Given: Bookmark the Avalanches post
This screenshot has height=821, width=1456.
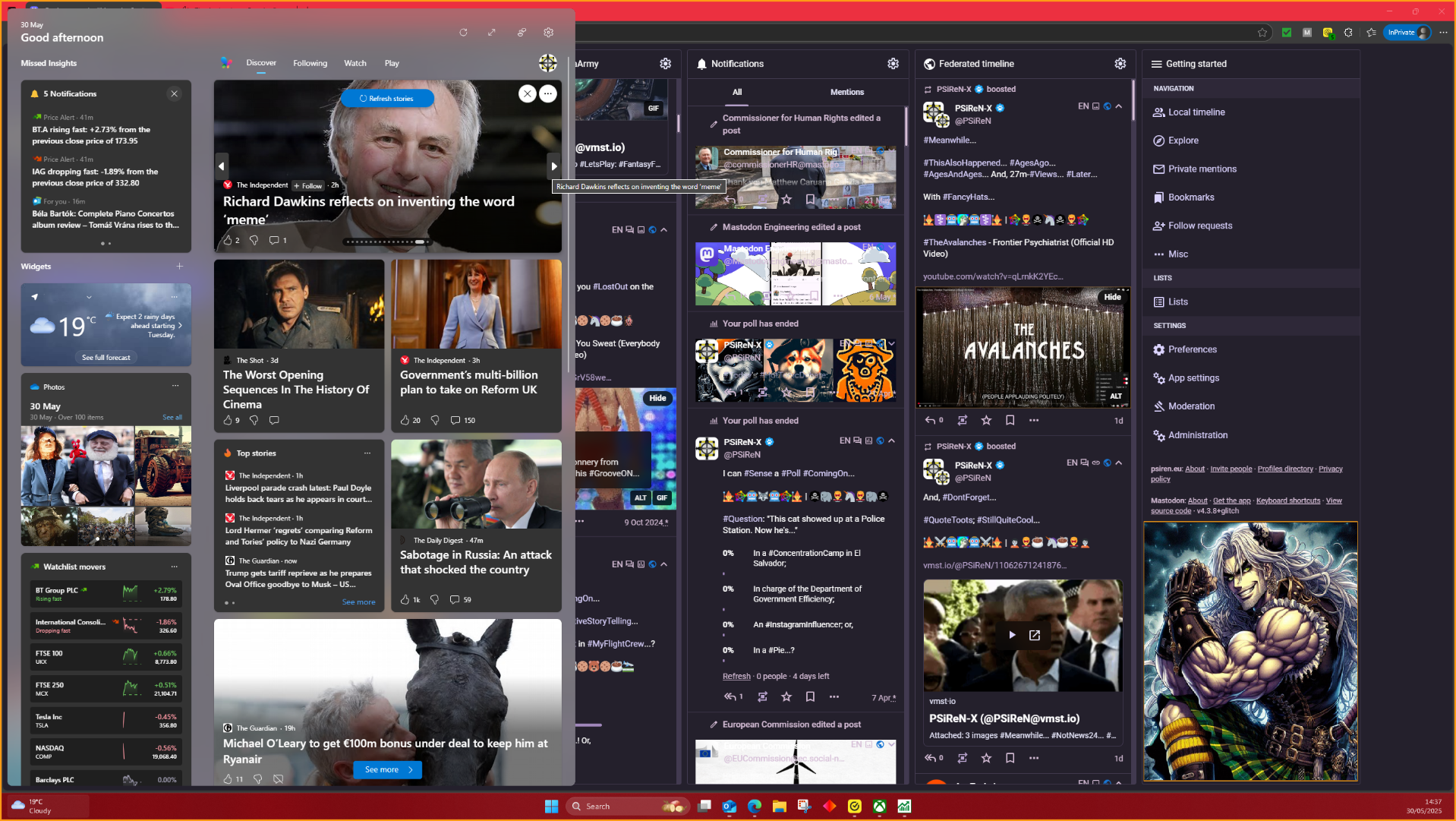Looking at the screenshot, I should pos(1010,420).
